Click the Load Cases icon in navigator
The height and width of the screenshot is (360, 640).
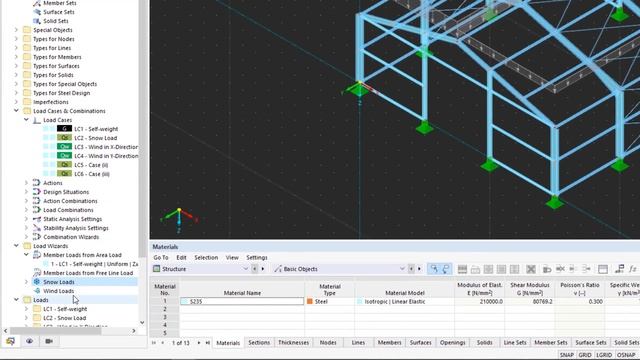point(37,120)
